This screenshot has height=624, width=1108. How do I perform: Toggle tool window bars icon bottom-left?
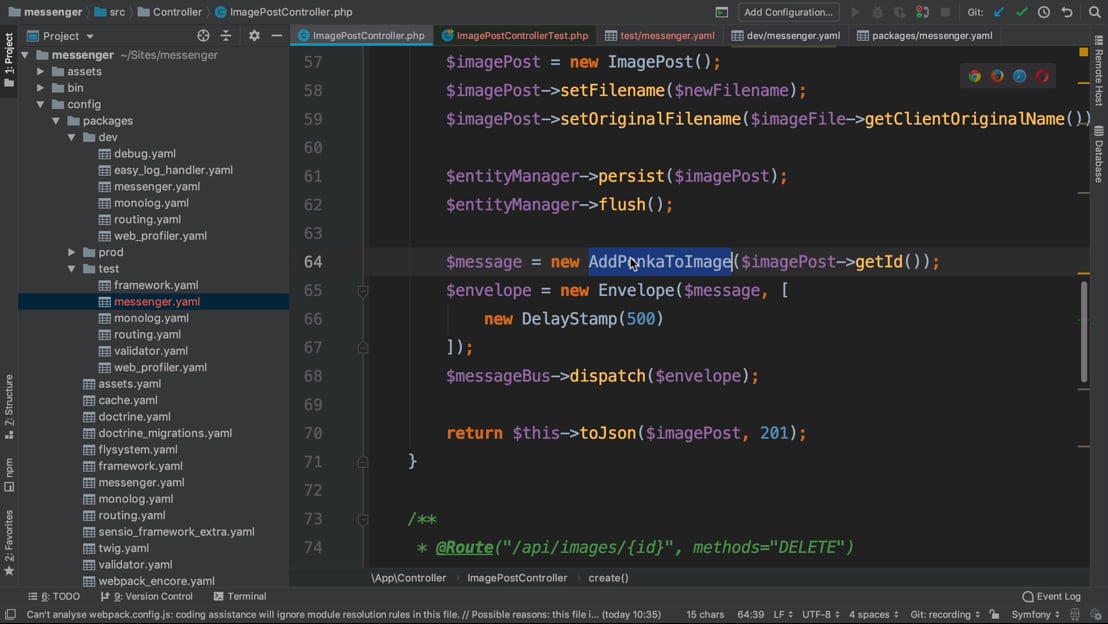click(x=10, y=615)
